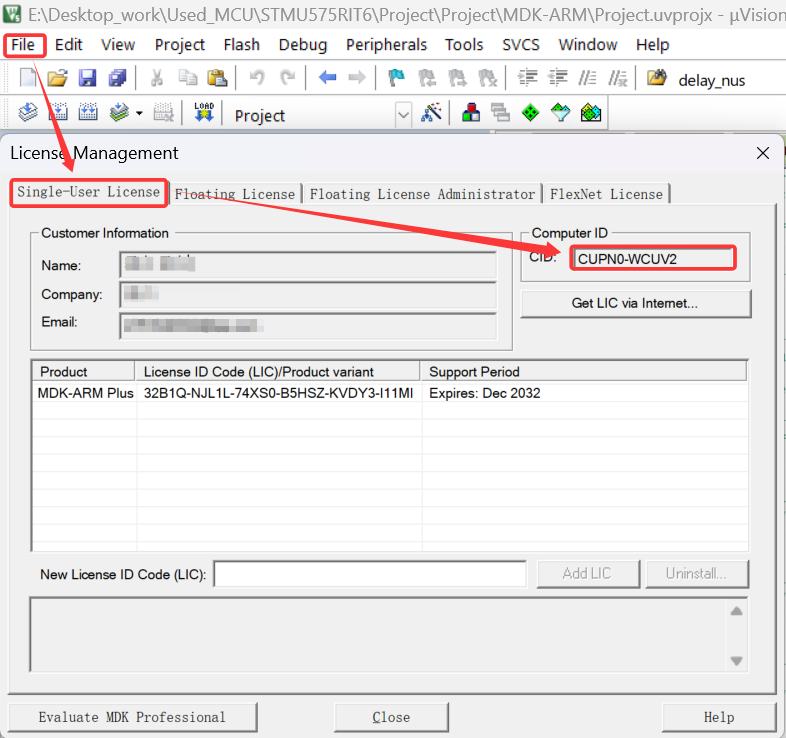
Task: Click the Clear All Bookmarks icon
Action: pos(487,78)
